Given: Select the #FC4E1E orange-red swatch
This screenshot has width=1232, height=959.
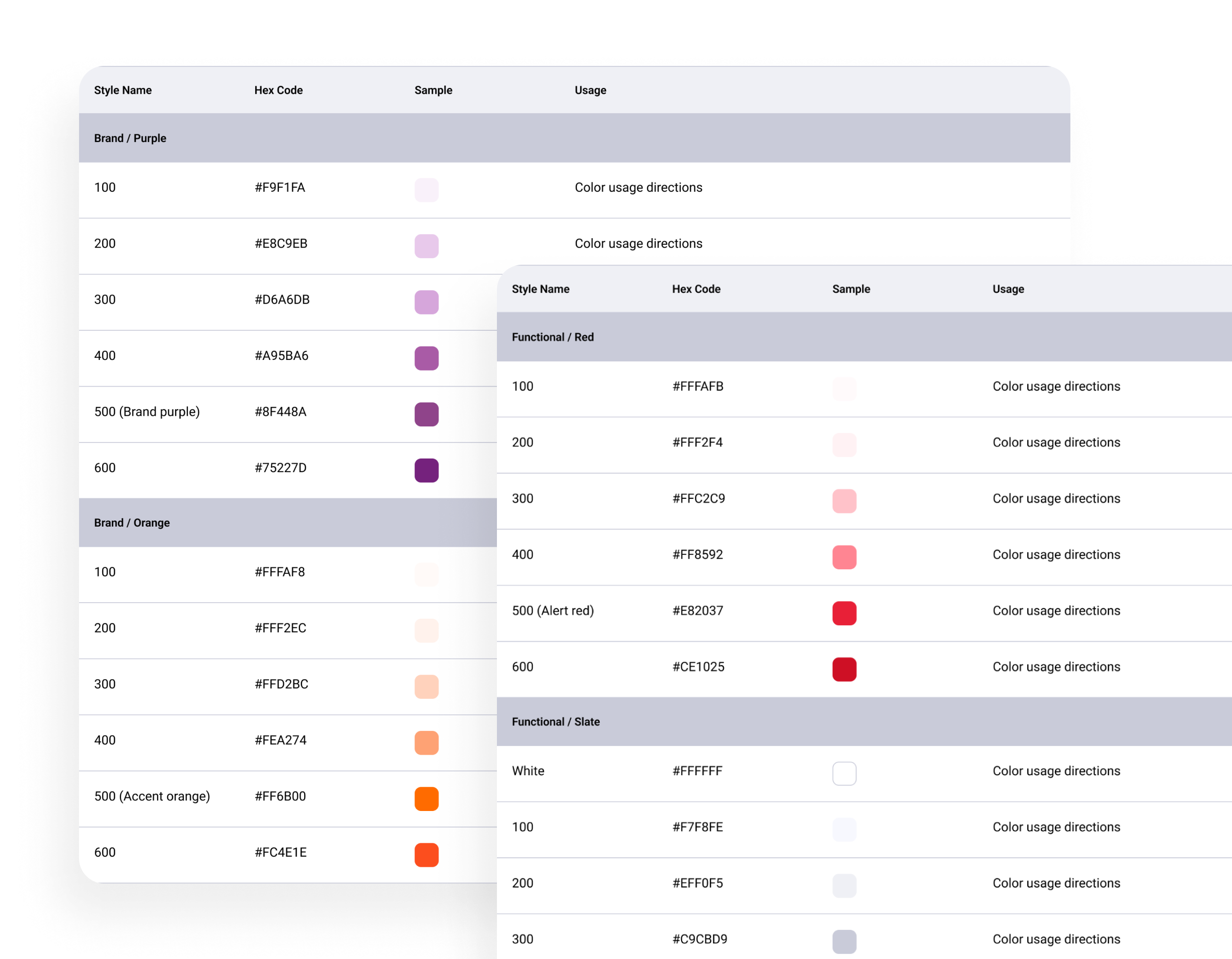Looking at the screenshot, I should 426,854.
